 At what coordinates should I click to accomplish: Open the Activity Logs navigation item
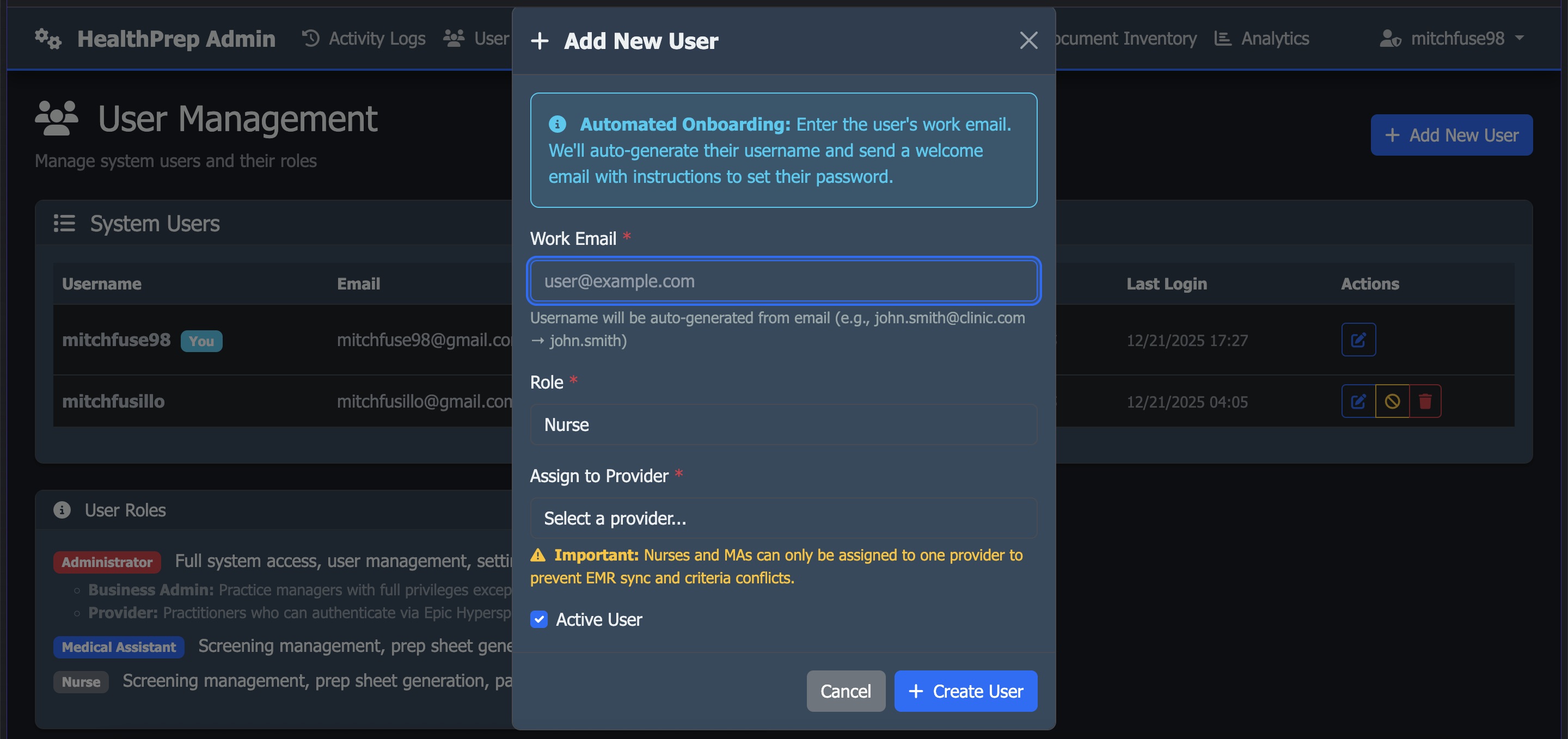pyautogui.click(x=377, y=38)
